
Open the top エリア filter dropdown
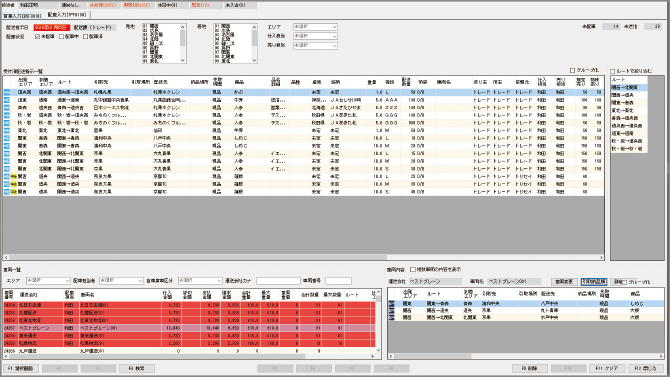(315, 27)
